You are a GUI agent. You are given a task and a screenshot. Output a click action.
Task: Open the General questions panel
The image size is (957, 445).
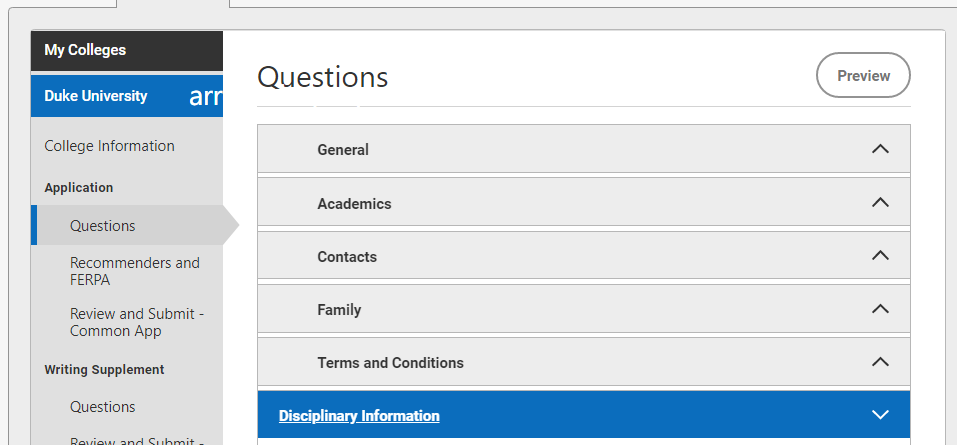pyautogui.click(x=583, y=149)
